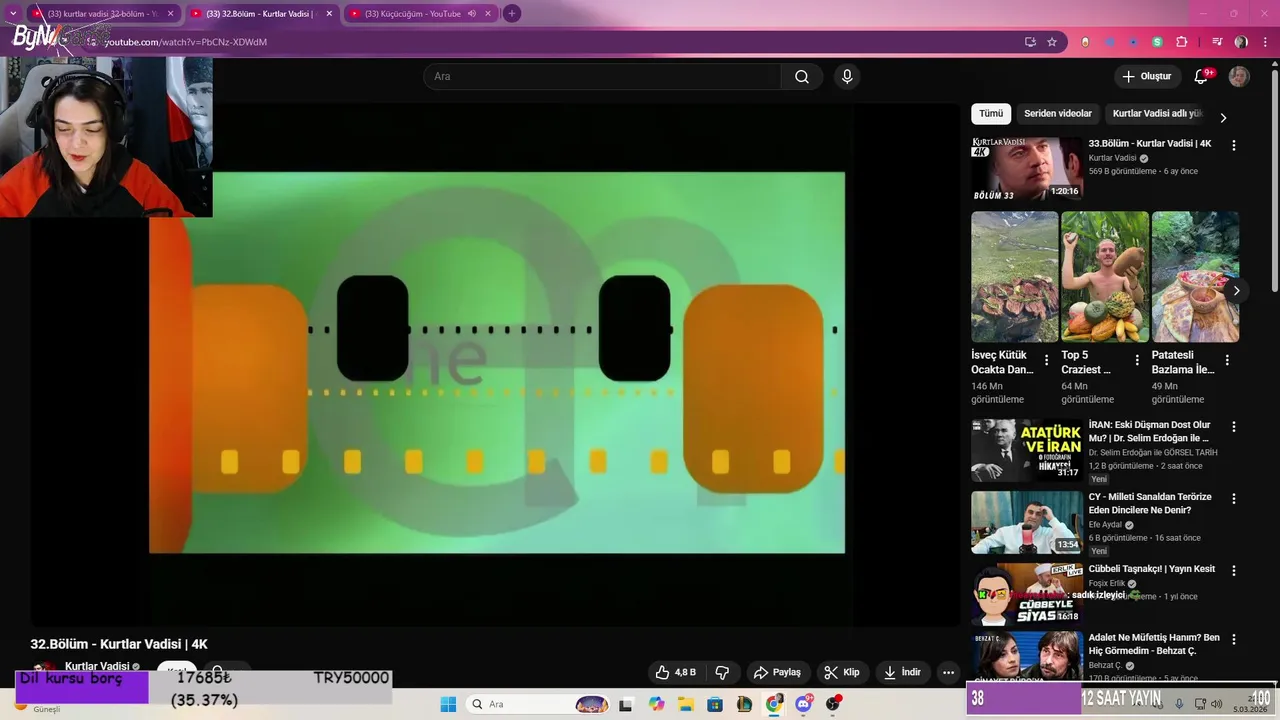Open options for Patatesli Bazlama short

1227,360
